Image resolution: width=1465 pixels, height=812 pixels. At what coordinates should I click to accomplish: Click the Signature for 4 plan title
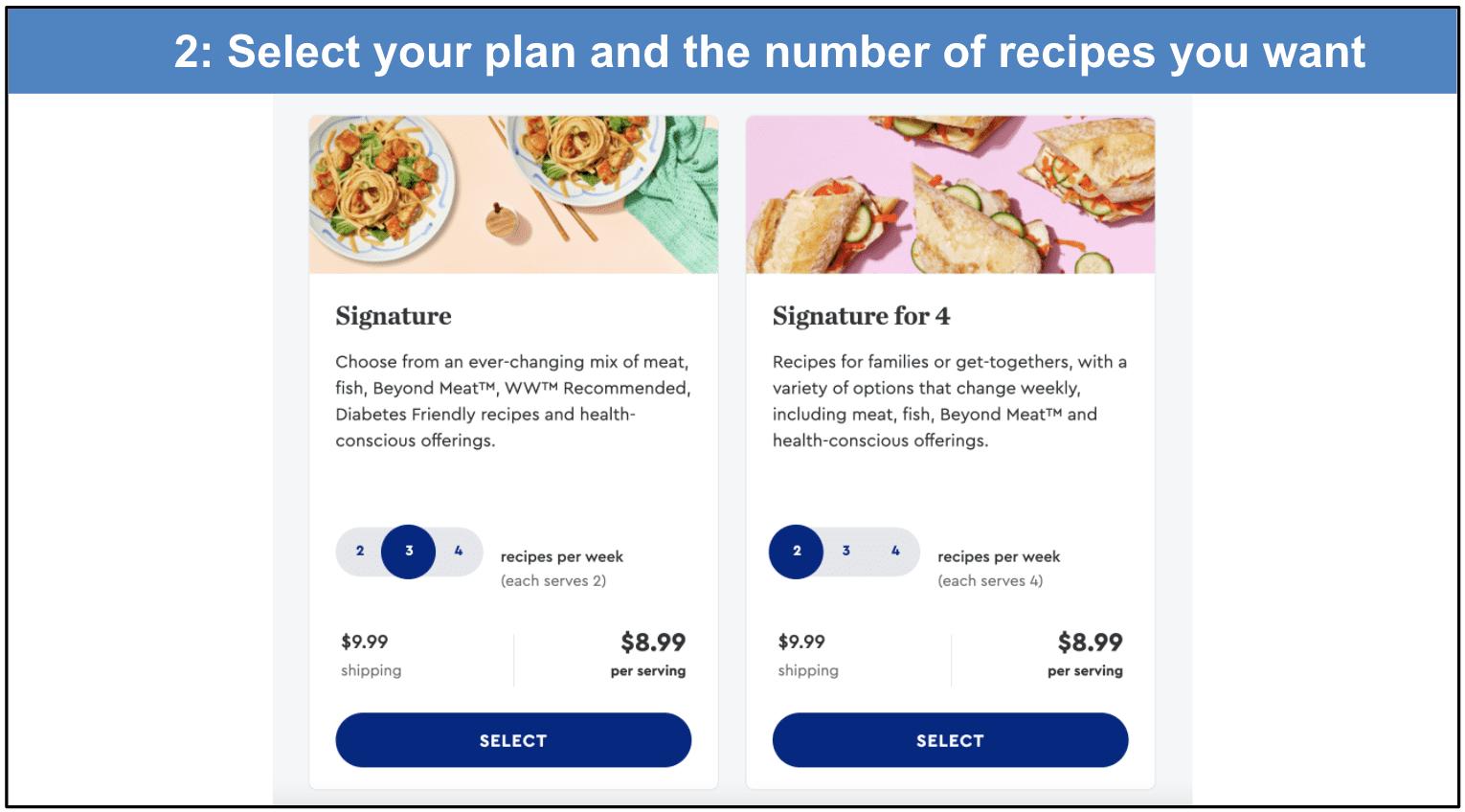click(861, 316)
